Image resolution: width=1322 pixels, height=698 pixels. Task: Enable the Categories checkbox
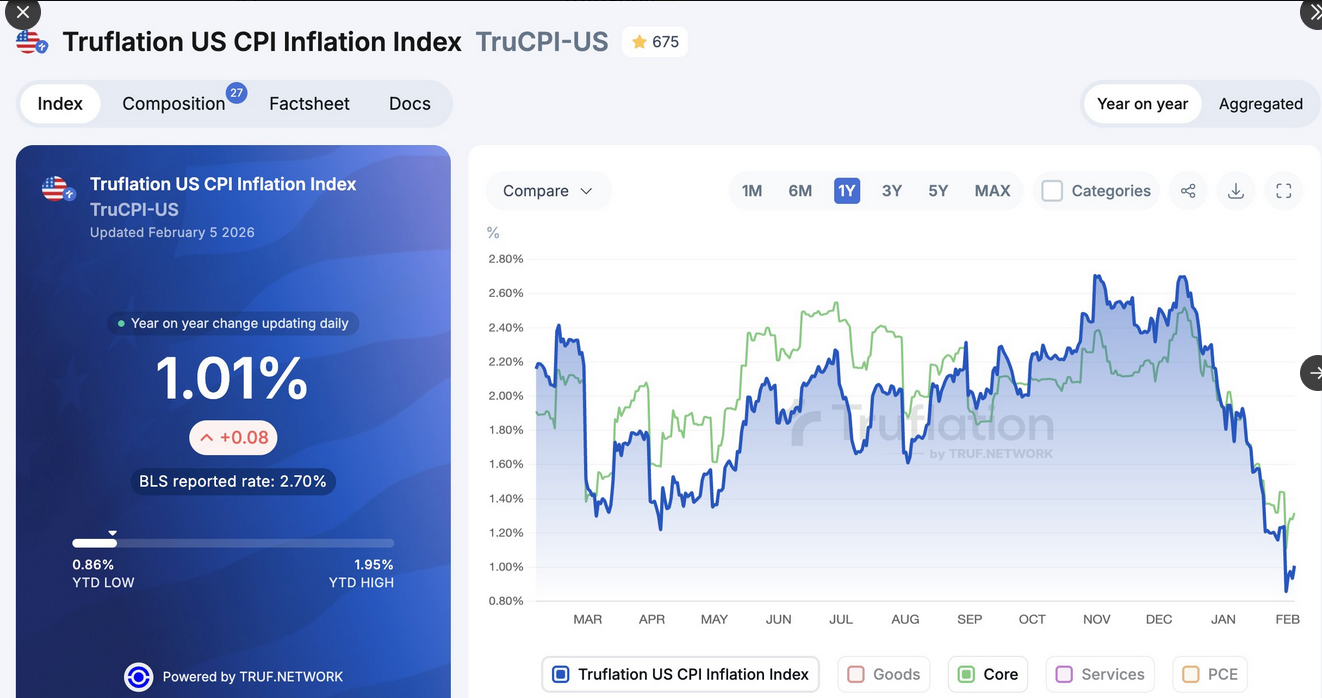[x=1052, y=191]
